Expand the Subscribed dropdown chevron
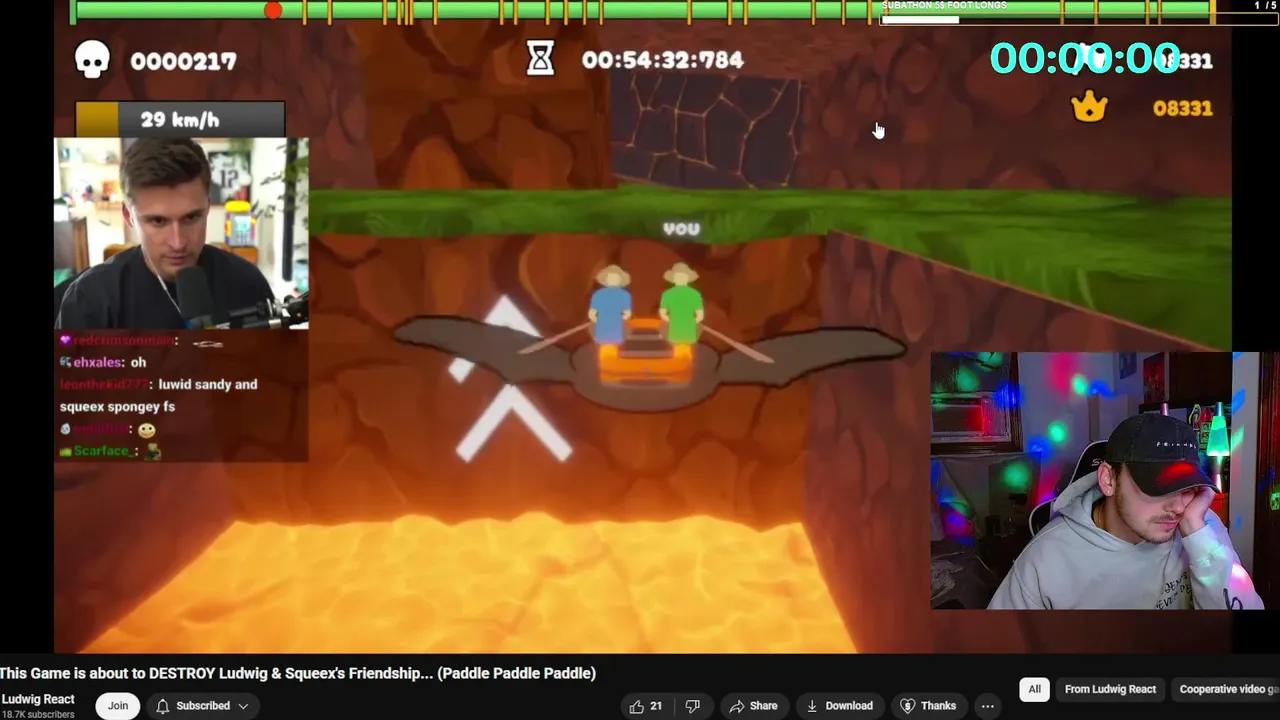 tap(243, 706)
